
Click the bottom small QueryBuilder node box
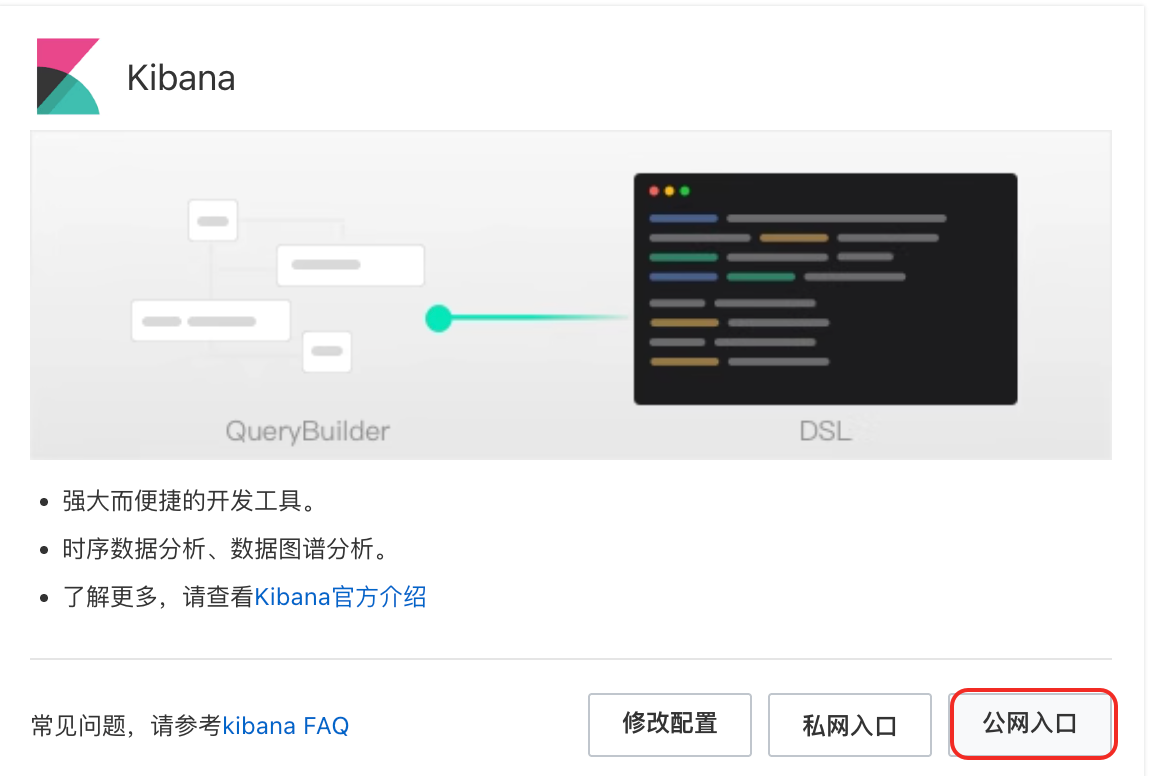click(327, 351)
